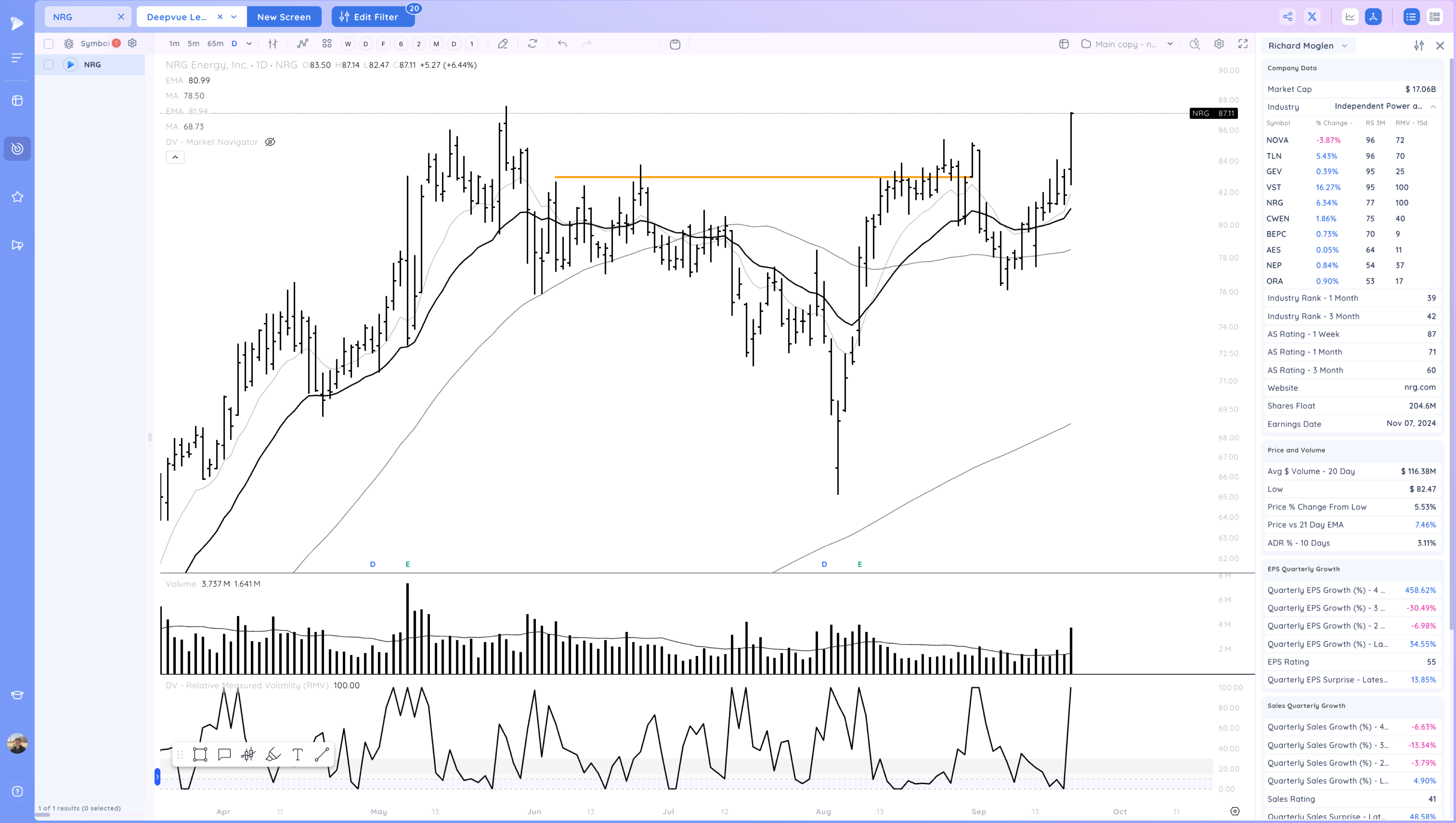Click the refresh chart icon

(x=532, y=44)
